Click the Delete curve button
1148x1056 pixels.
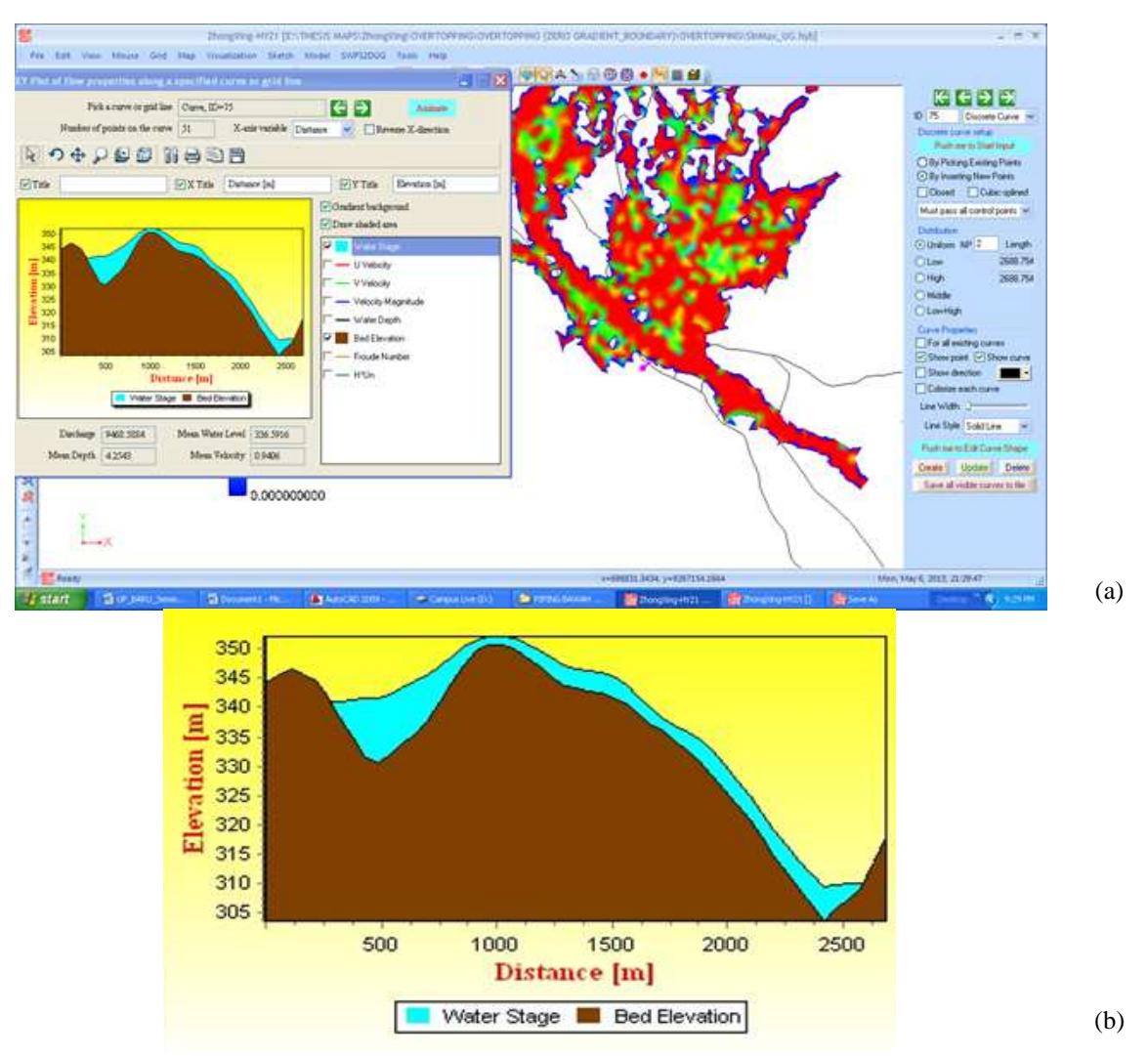point(1017,468)
